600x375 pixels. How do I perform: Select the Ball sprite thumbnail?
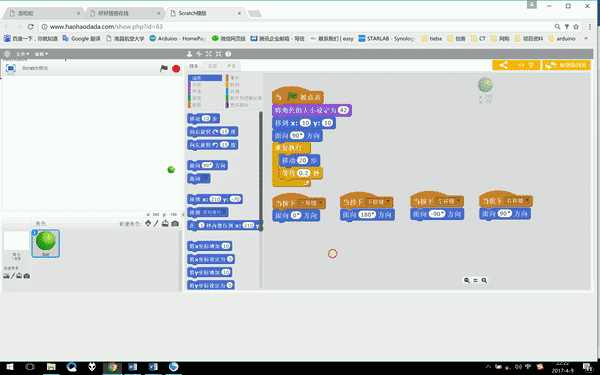tap(46, 243)
